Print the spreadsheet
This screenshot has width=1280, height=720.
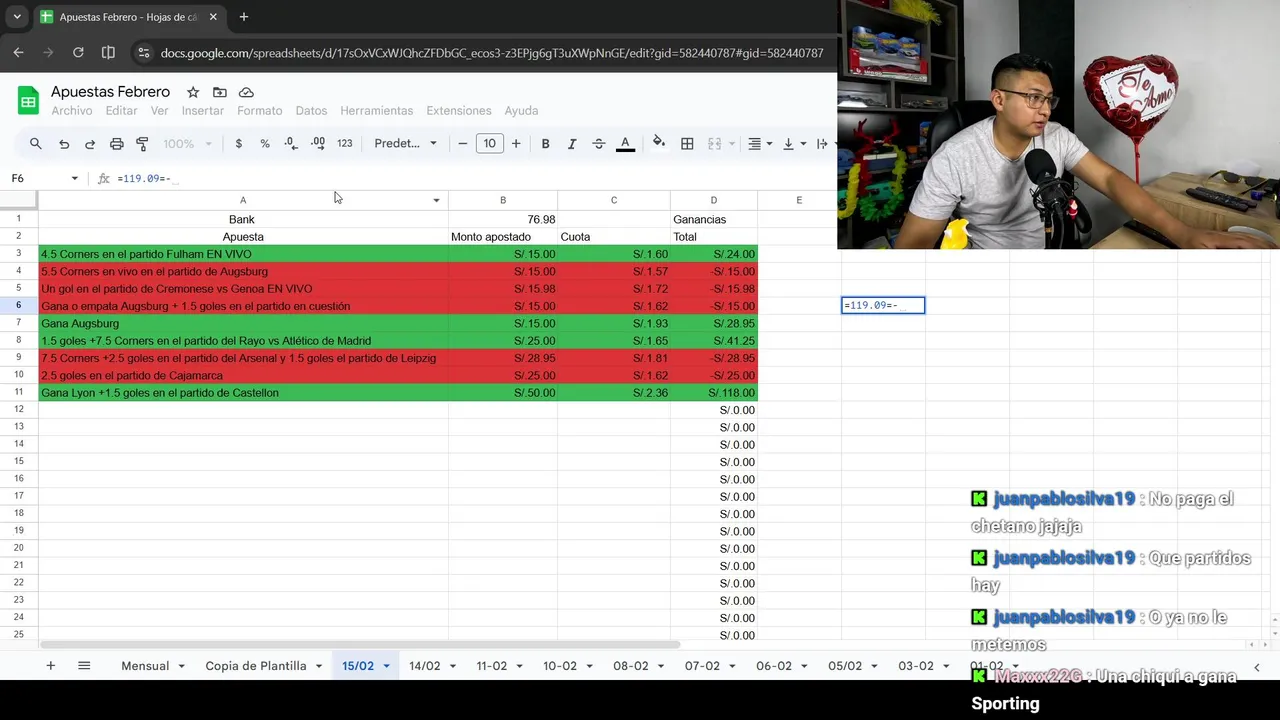click(116, 144)
